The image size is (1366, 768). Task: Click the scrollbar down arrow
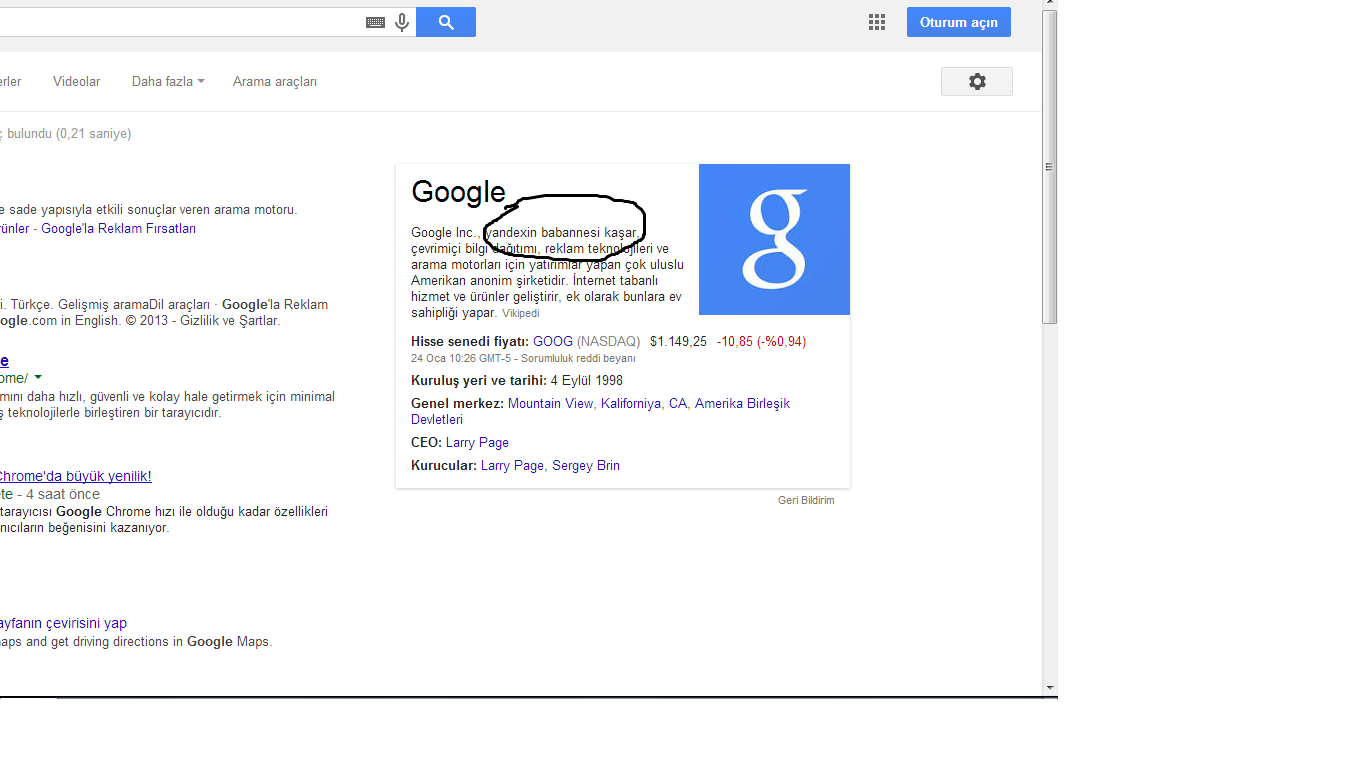tap(1049, 687)
